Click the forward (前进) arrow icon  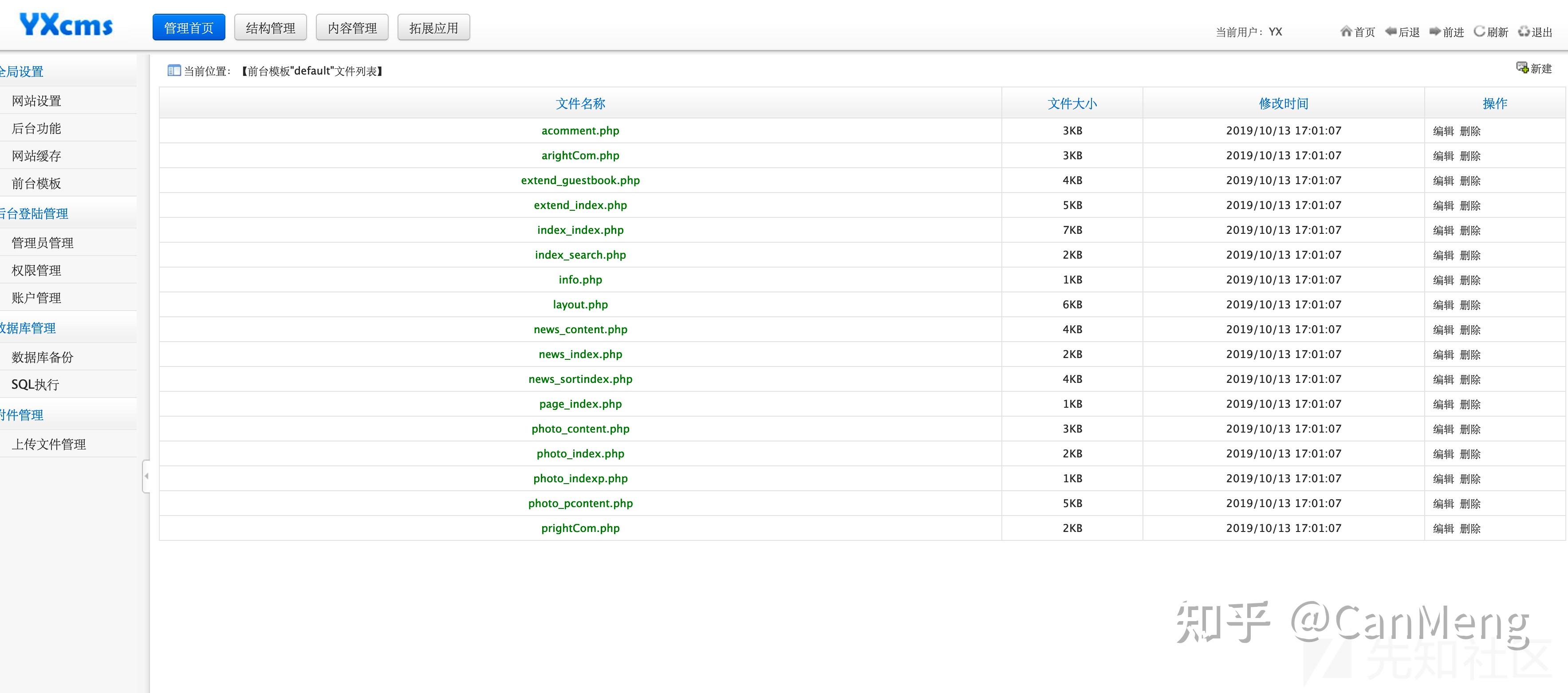pyautogui.click(x=1435, y=31)
